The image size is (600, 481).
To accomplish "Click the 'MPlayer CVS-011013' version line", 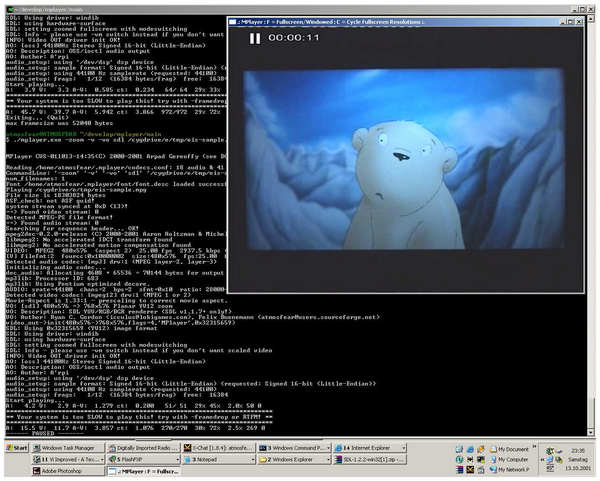I will coord(116,156).
